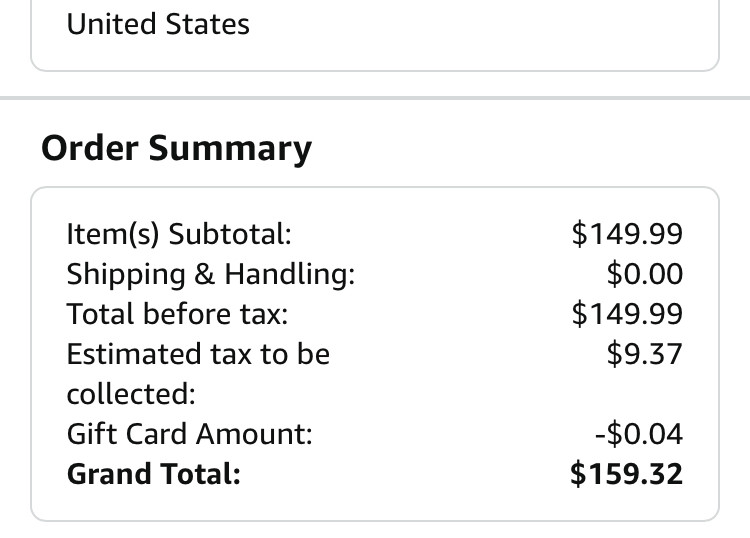Select the Estimated tax to be collected label

click(x=198, y=374)
